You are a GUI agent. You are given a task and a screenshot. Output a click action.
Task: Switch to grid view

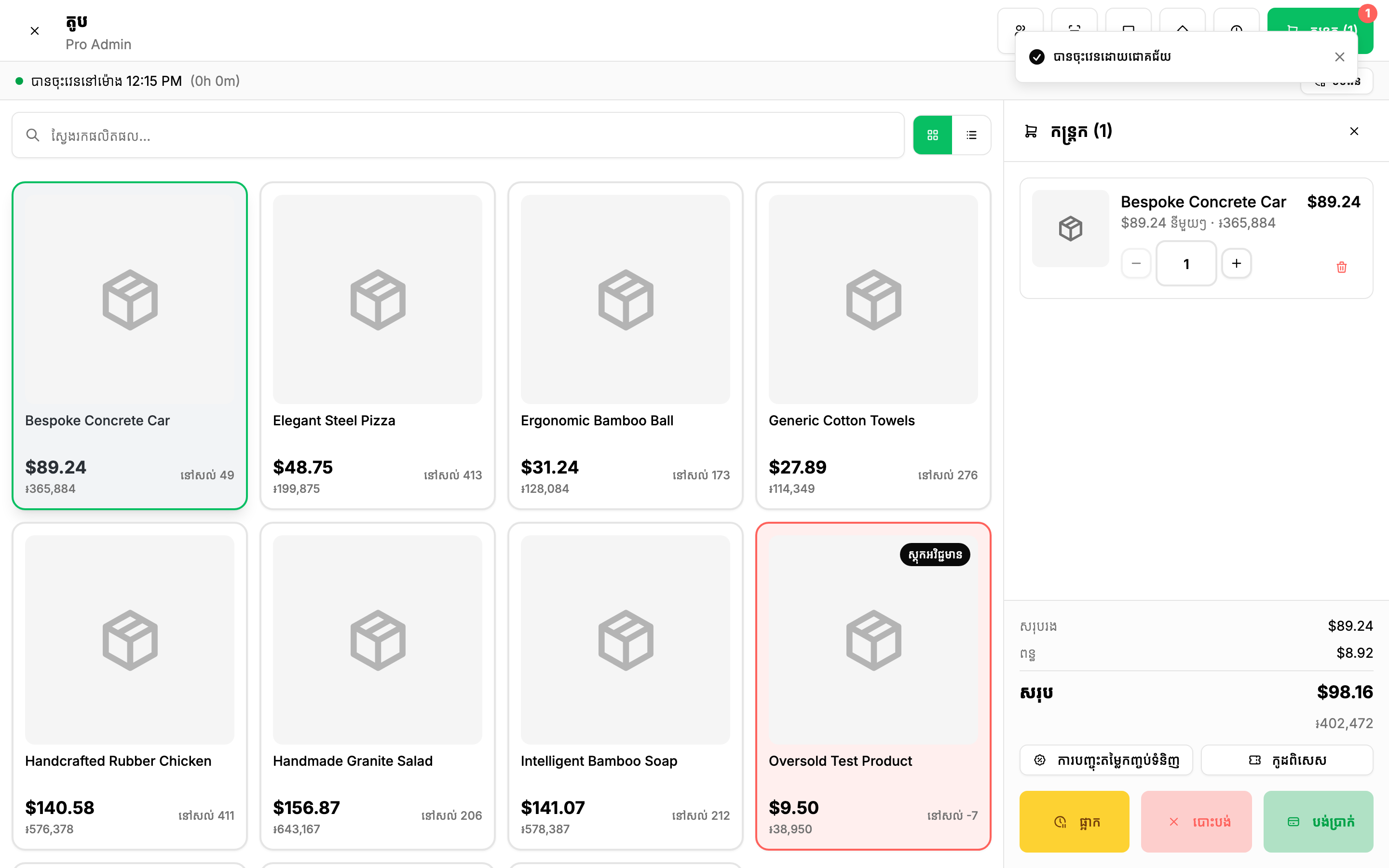(x=932, y=135)
